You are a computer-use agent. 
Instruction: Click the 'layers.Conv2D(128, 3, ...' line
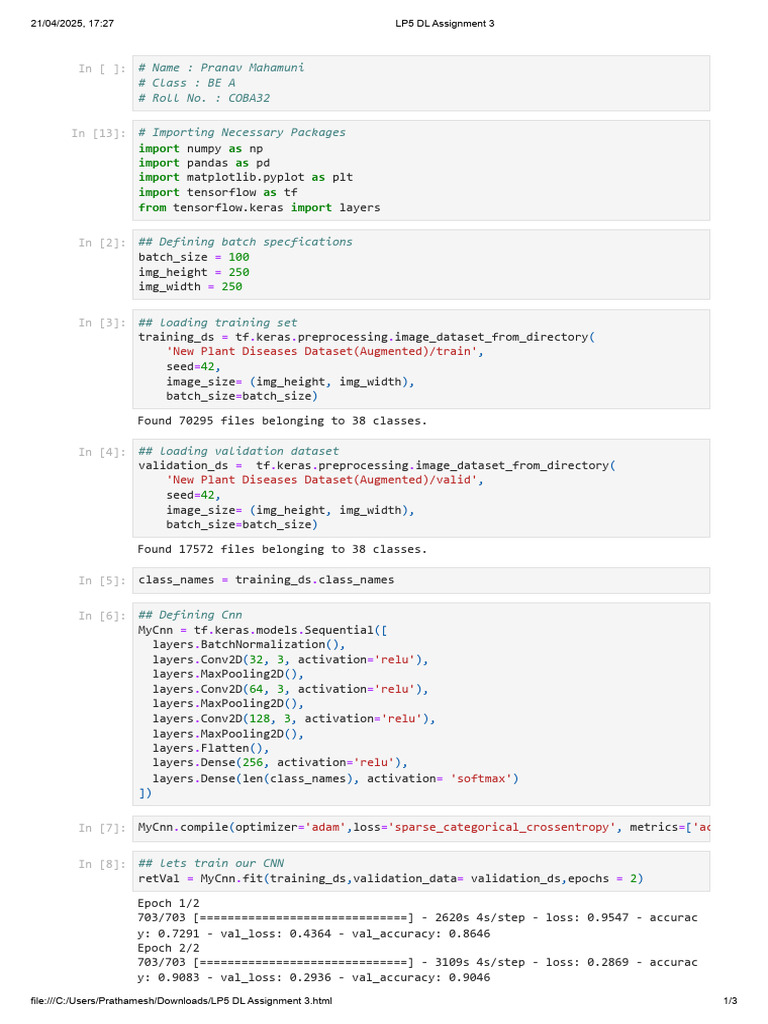(294, 718)
